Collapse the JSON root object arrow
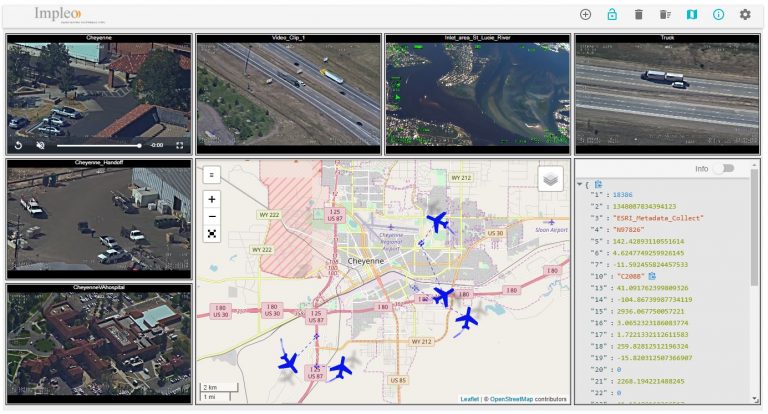Image resolution: width=768 pixels, height=414 pixels. pyautogui.click(x=580, y=184)
